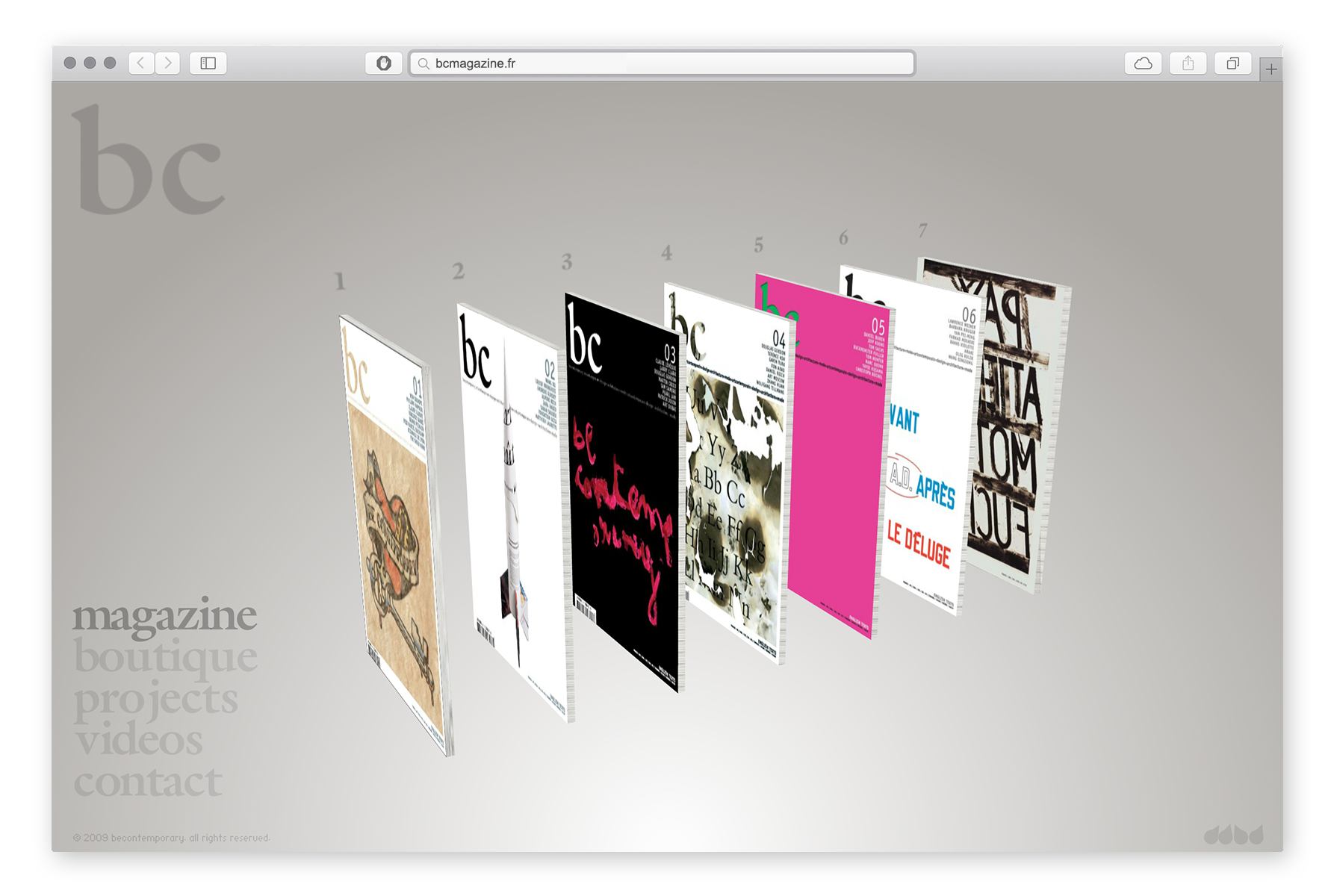Click the Safari back arrow button

141,63
